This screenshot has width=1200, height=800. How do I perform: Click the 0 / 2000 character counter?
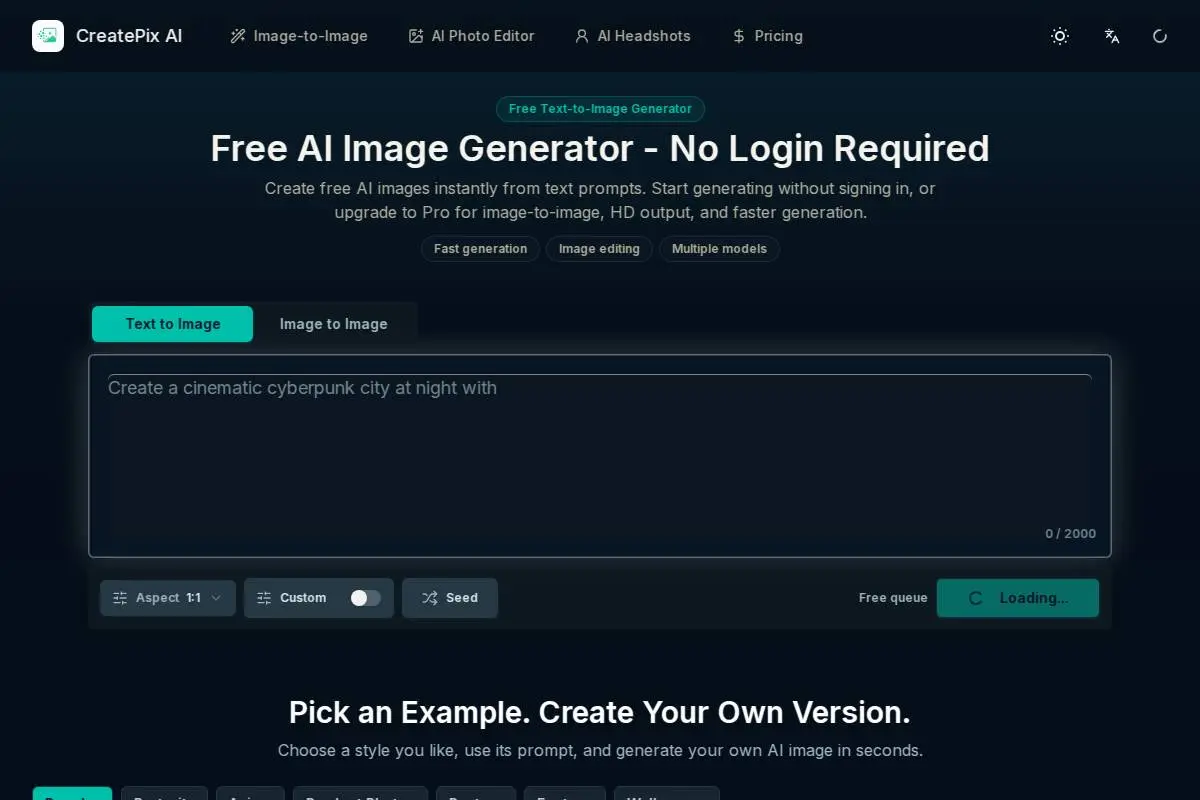tap(1070, 534)
